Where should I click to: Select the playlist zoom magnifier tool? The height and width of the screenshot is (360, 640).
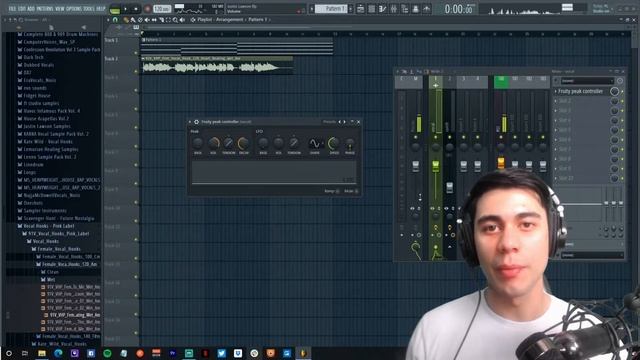click(176, 20)
